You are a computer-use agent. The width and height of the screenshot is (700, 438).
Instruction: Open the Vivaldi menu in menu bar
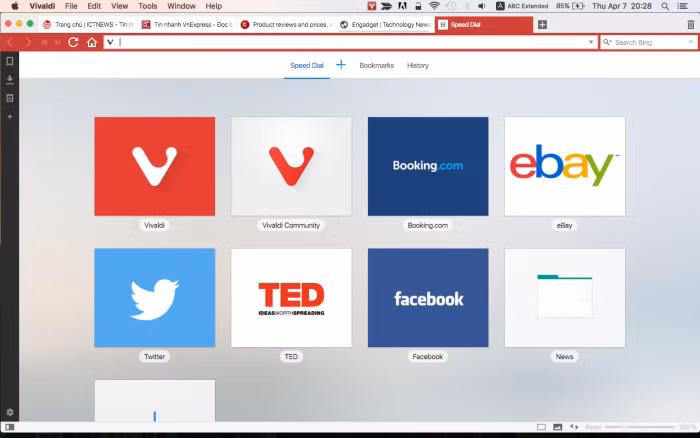coord(42,6)
